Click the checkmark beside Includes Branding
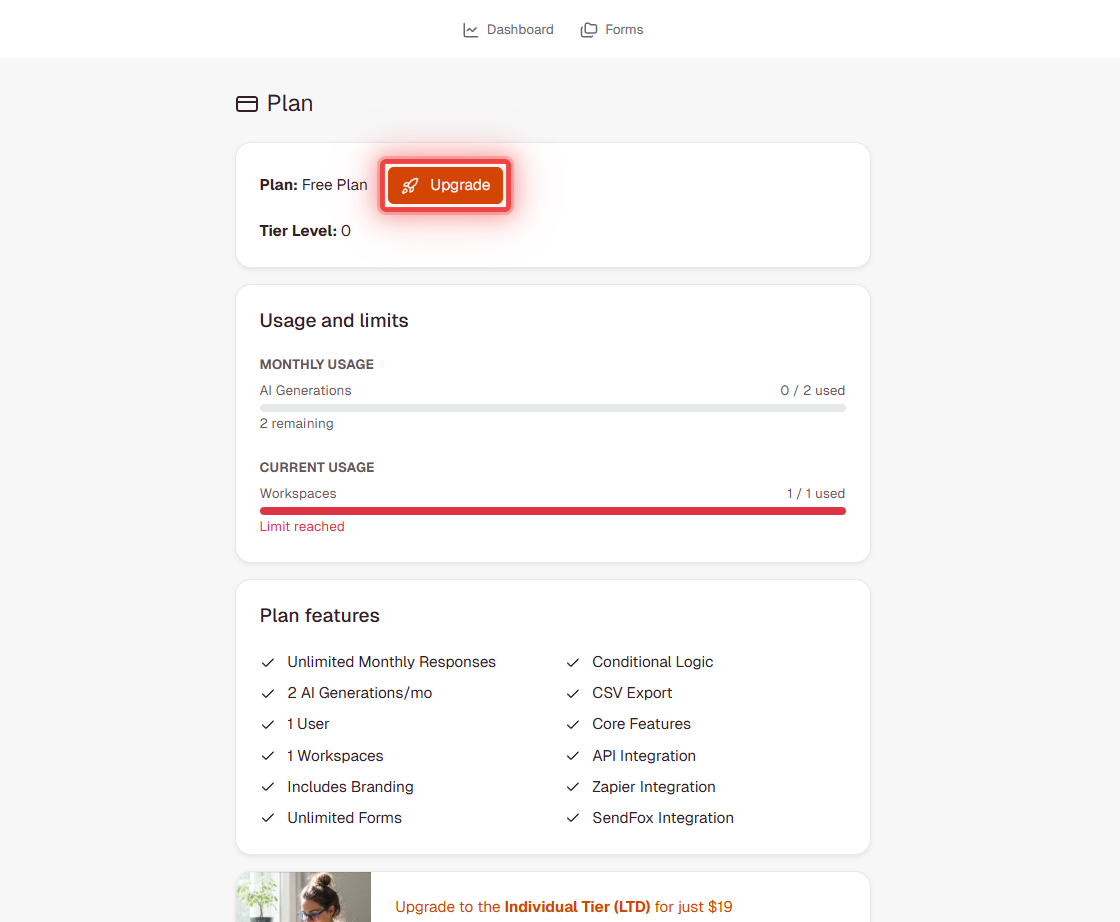 click(268, 787)
